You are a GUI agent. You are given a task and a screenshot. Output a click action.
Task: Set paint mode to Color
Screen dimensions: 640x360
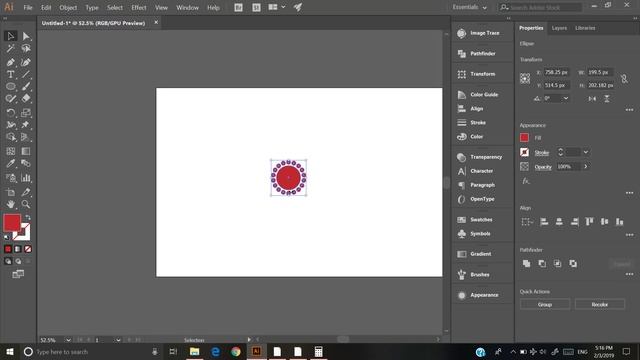(x=8, y=249)
